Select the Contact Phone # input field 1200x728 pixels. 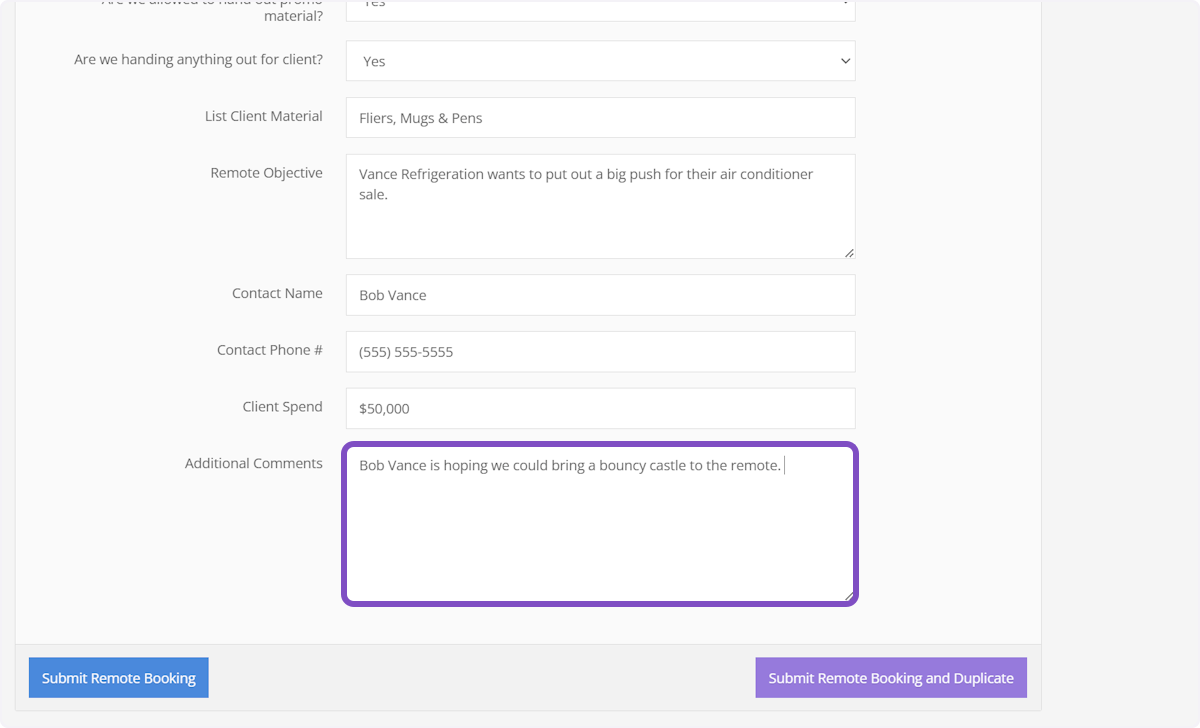pos(600,352)
